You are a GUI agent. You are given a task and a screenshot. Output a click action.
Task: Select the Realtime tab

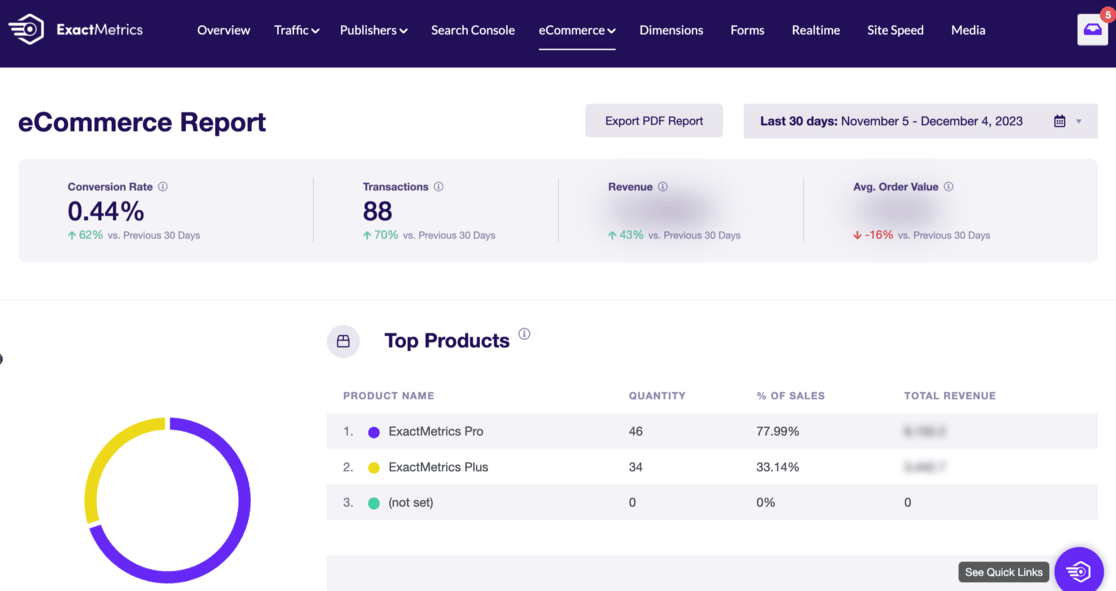(x=816, y=30)
